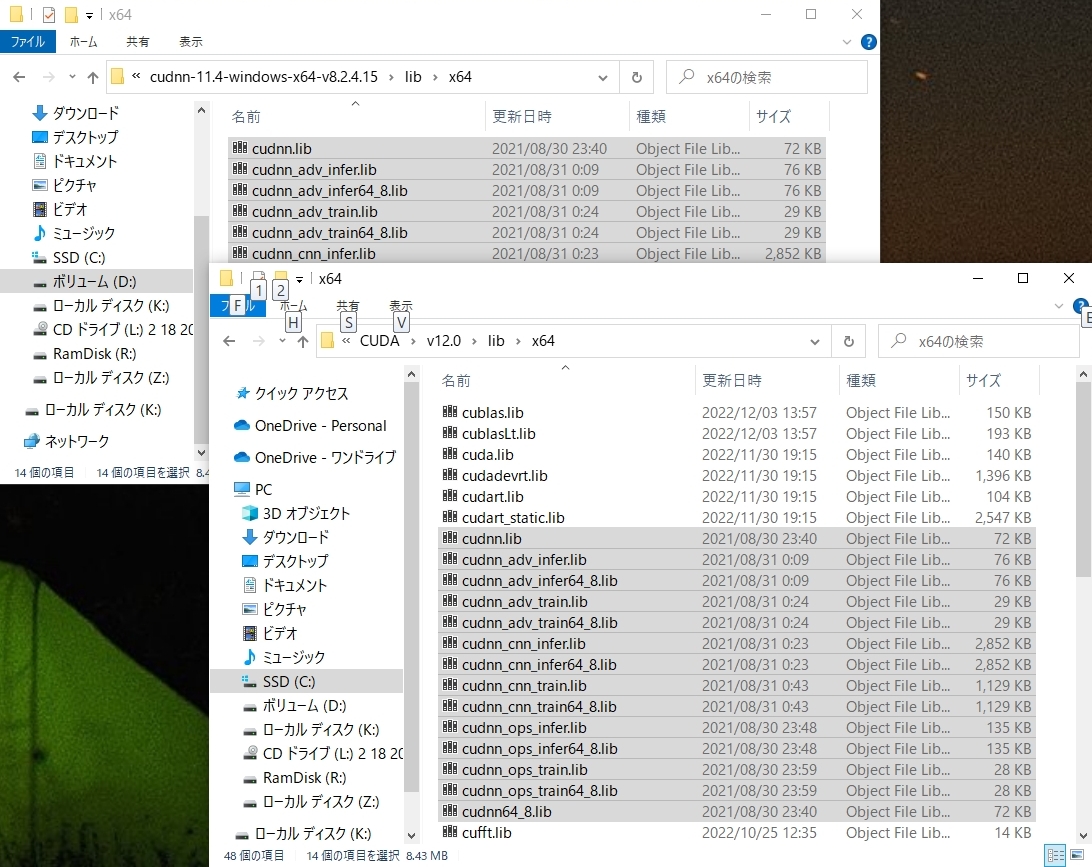Open address history dropdown in CUDA window

(x=815, y=341)
